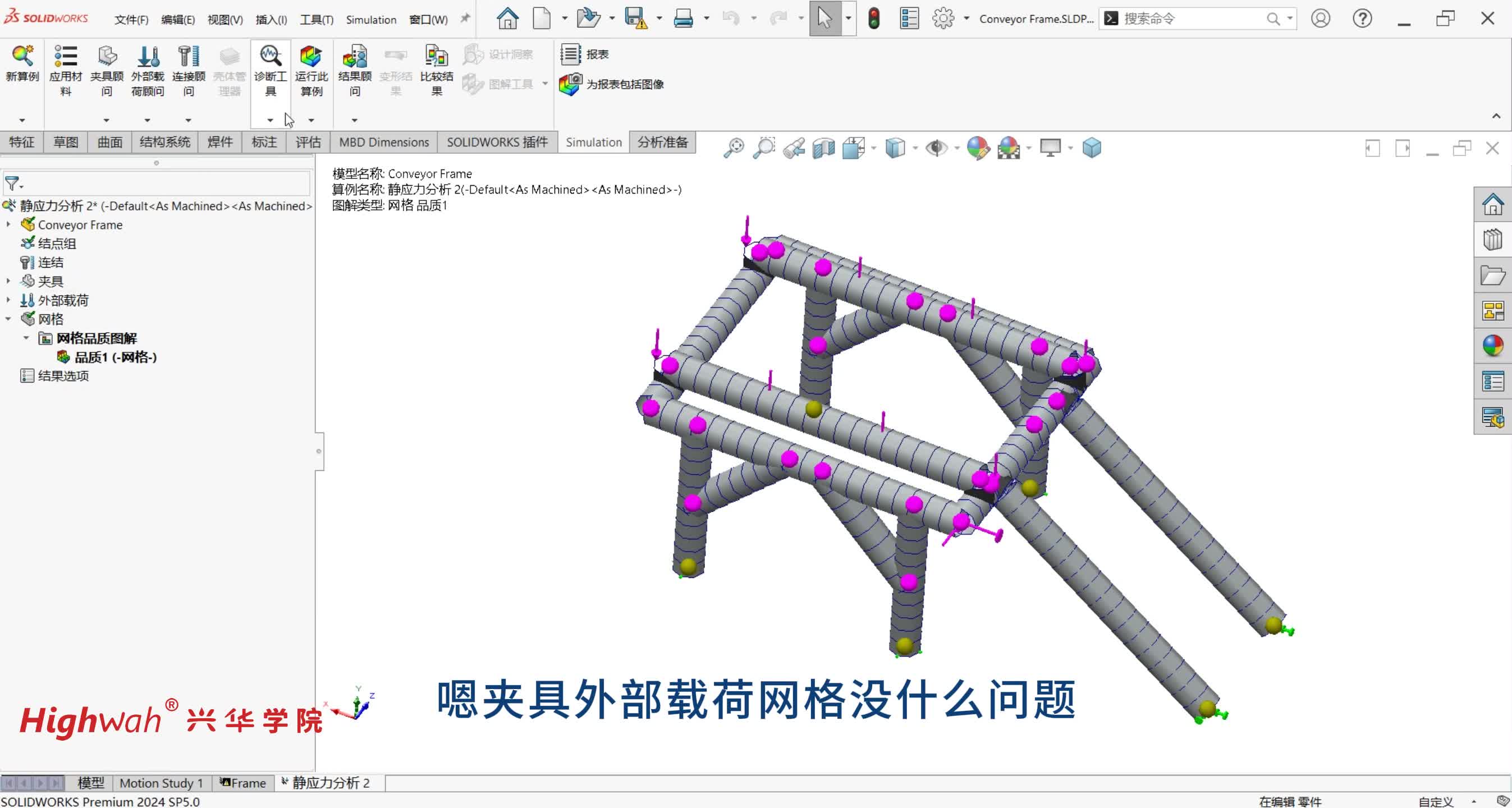Click Compare Results (比较结果) icon
The height and width of the screenshot is (808, 1512).
(436, 57)
